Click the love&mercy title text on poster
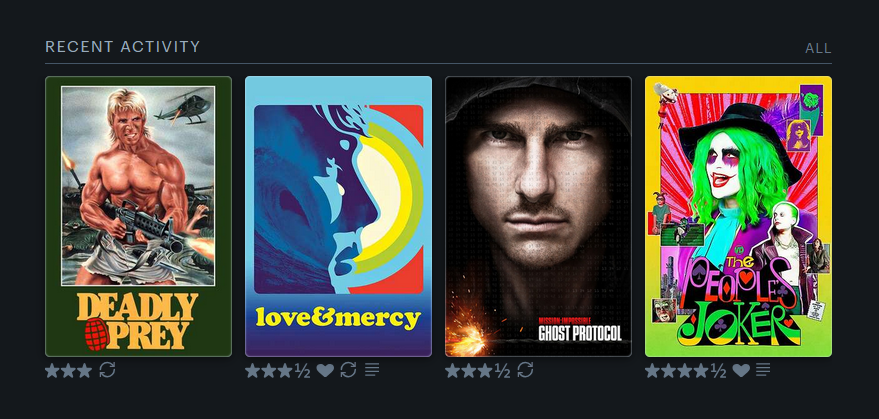This screenshot has width=879, height=419. (338, 318)
